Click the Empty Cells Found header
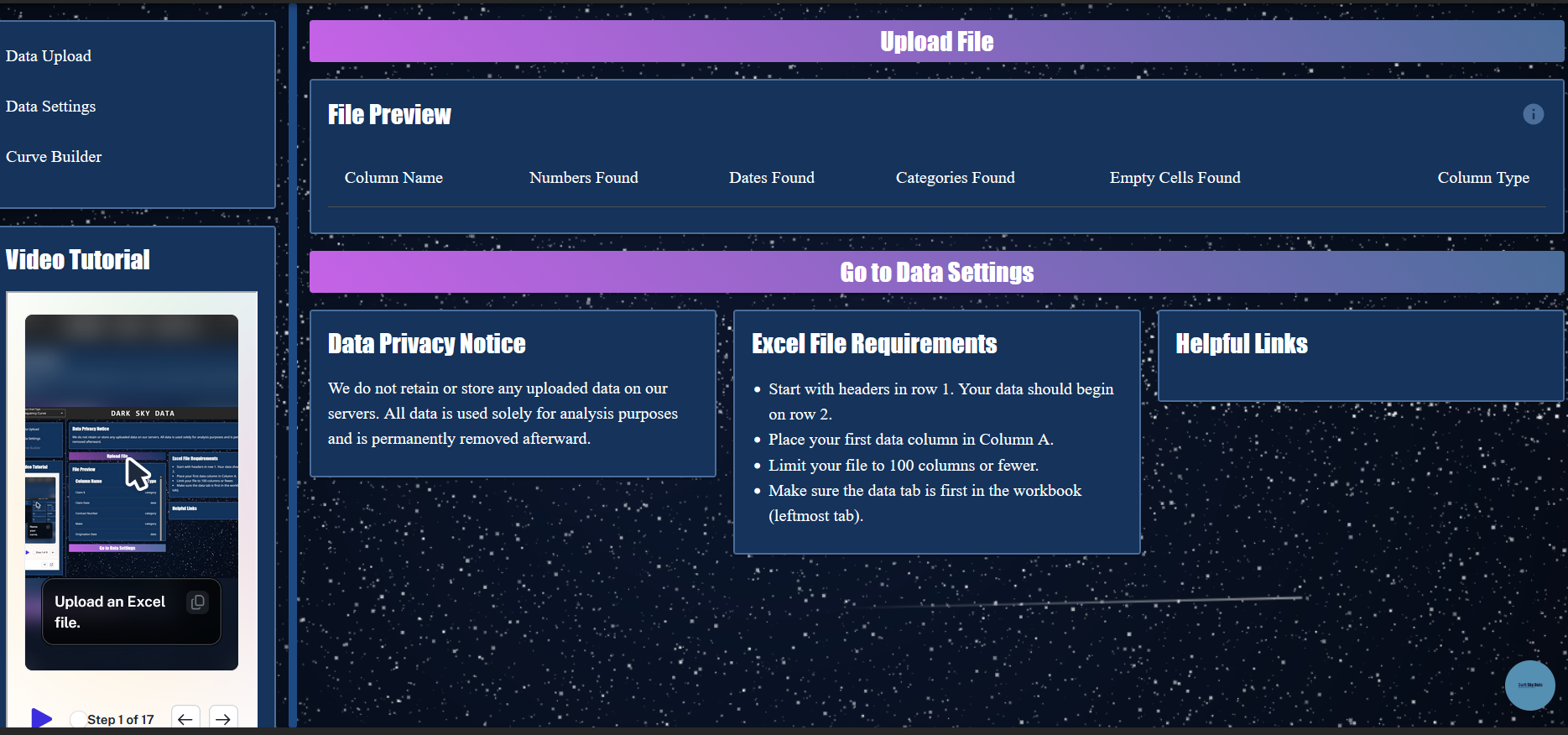The height and width of the screenshot is (735, 1568). (x=1175, y=178)
